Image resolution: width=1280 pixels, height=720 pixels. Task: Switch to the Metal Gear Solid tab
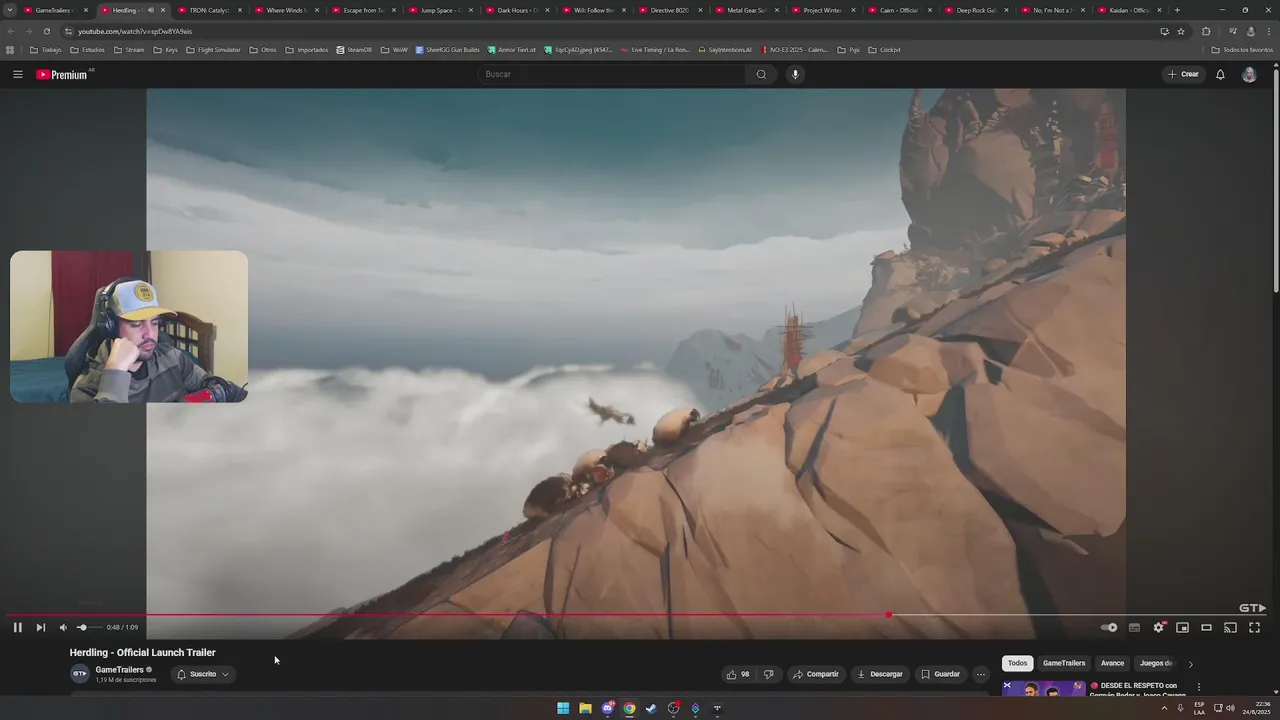746,10
